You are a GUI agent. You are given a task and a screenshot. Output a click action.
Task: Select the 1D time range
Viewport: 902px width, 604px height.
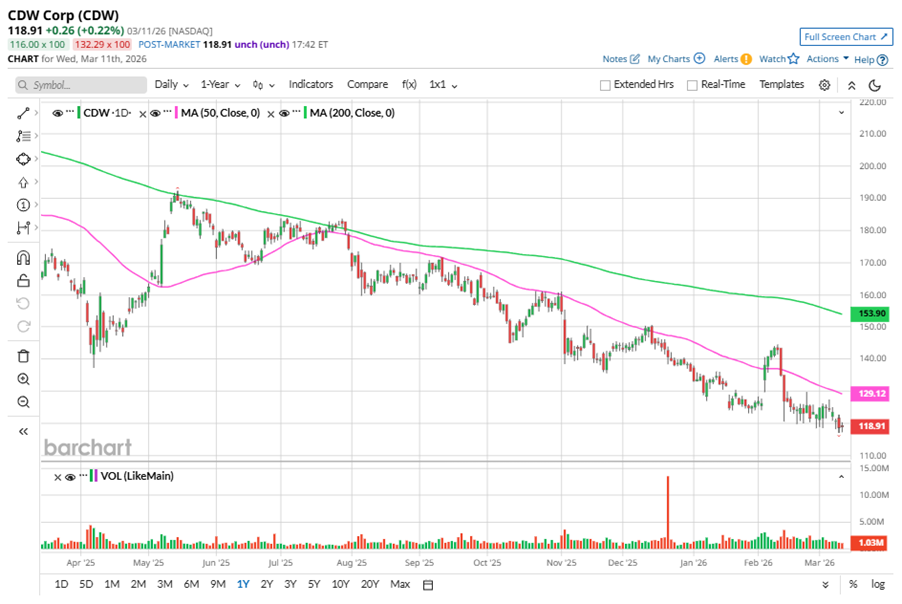pos(61,584)
